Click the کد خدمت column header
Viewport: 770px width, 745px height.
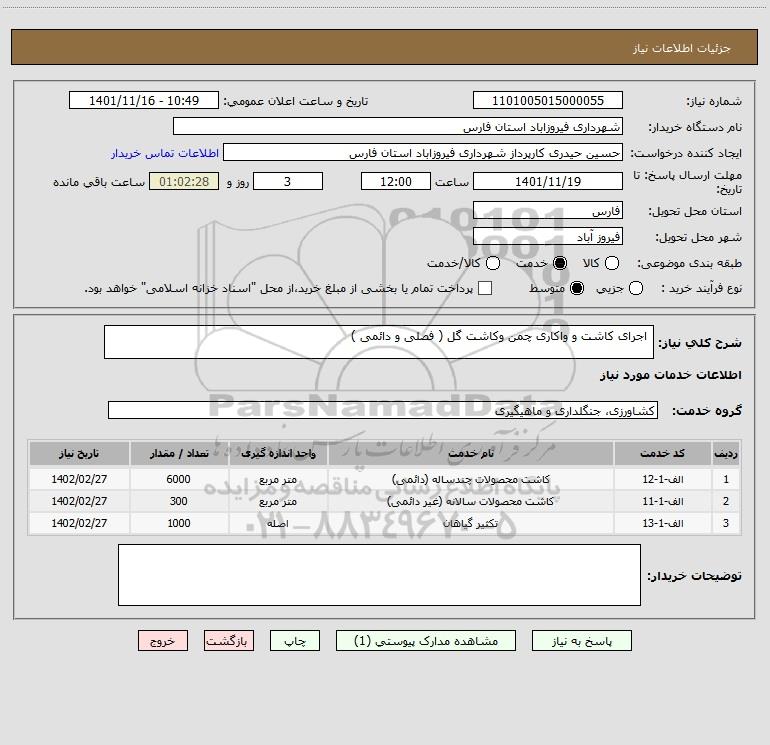click(662, 453)
